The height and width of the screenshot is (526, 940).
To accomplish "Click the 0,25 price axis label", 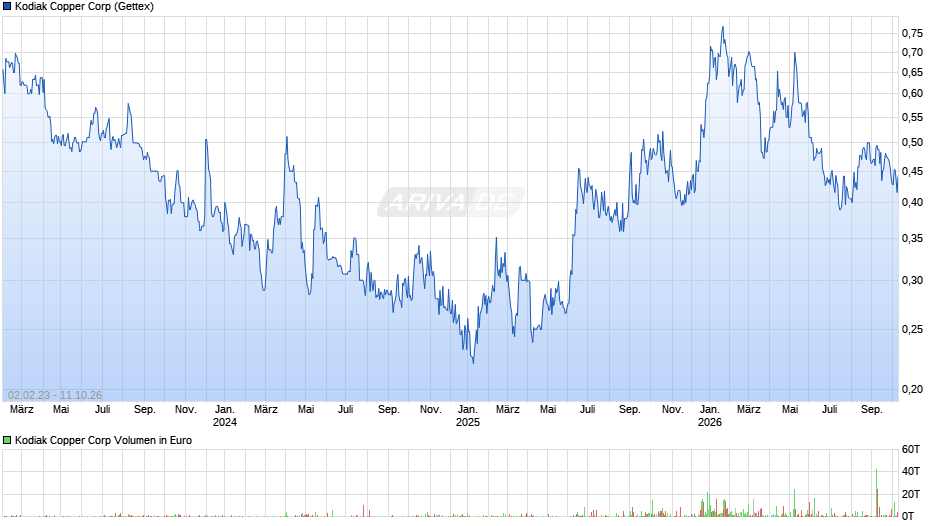I will (x=912, y=329).
